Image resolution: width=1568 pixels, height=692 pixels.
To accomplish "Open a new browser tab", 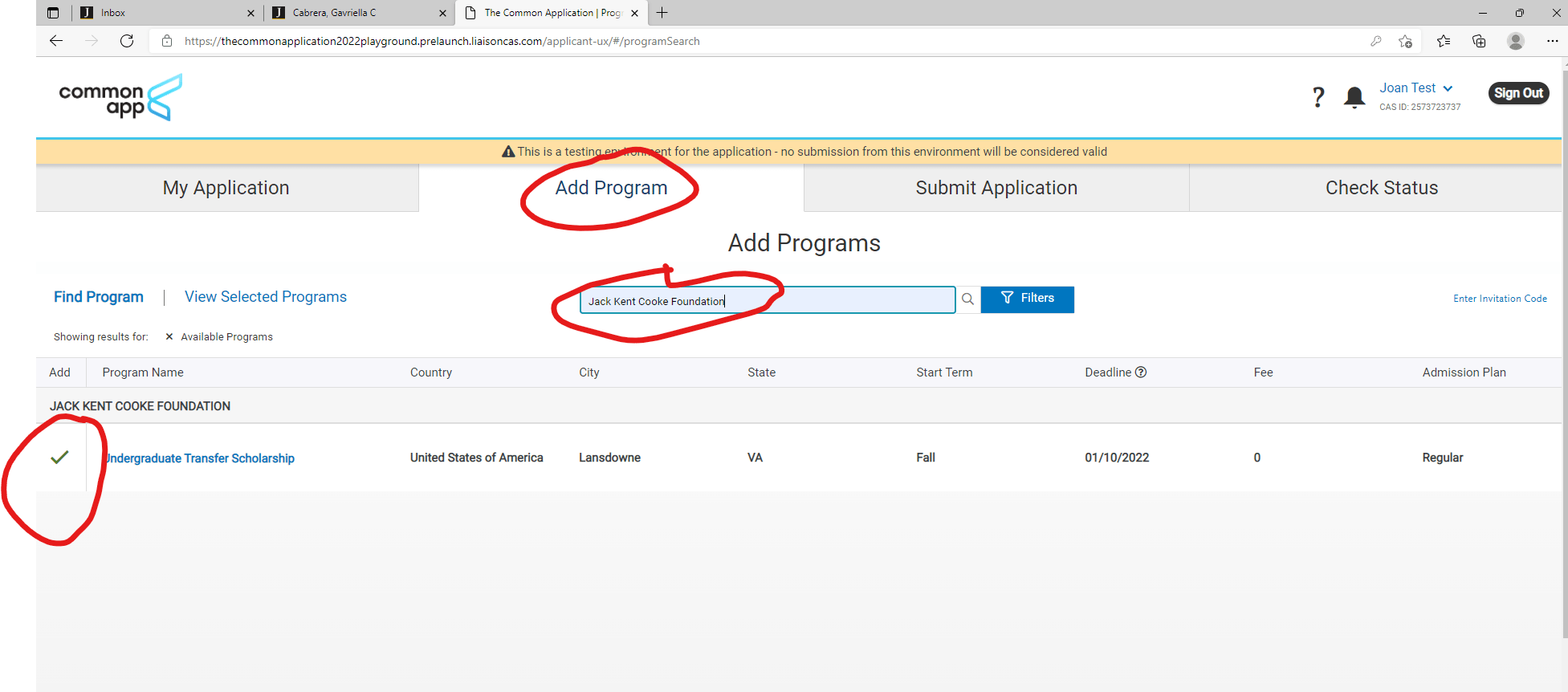I will (x=662, y=13).
